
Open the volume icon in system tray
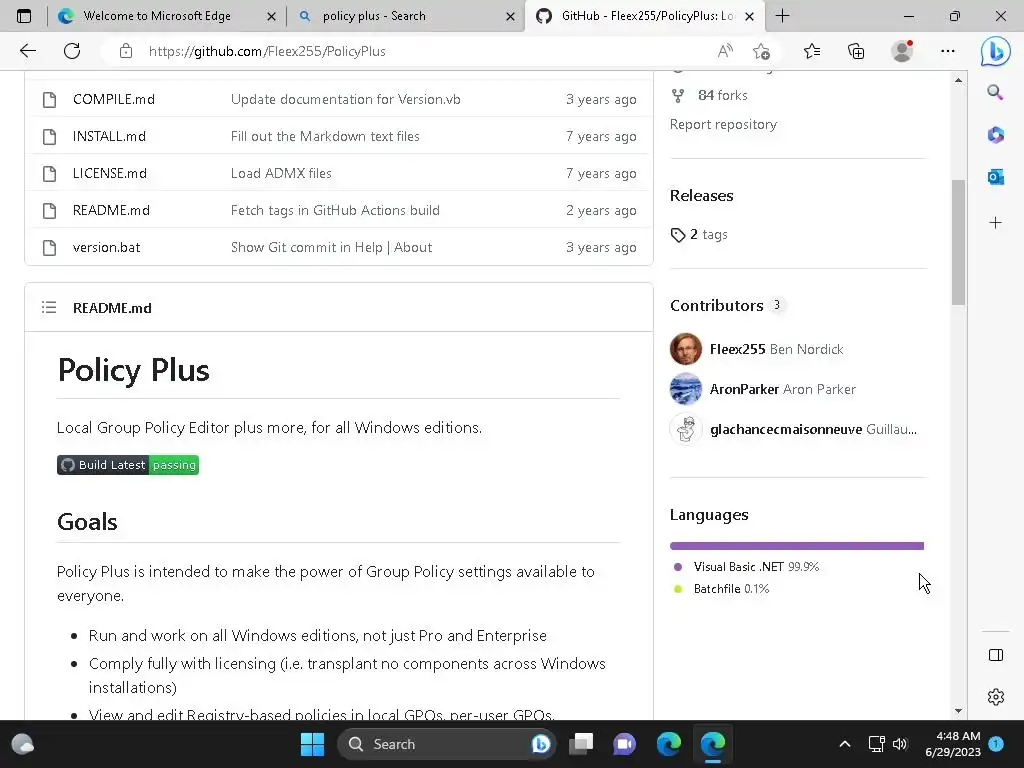[x=900, y=744]
